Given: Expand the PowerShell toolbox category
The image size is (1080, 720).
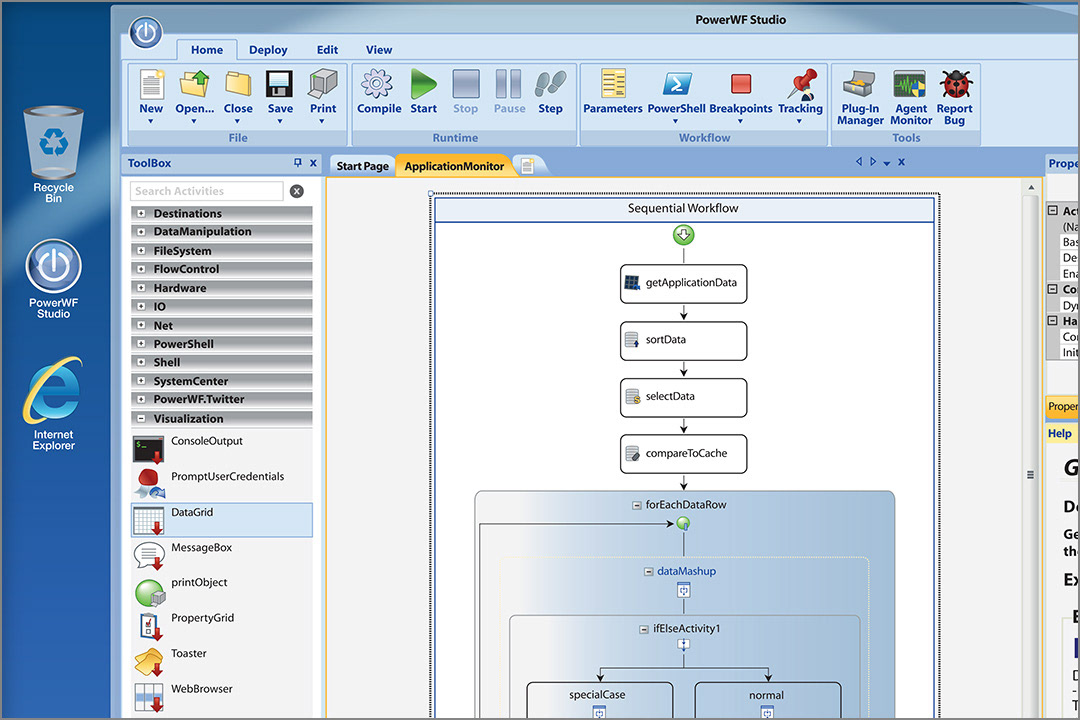Looking at the screenshot, I should click(141, 344).
